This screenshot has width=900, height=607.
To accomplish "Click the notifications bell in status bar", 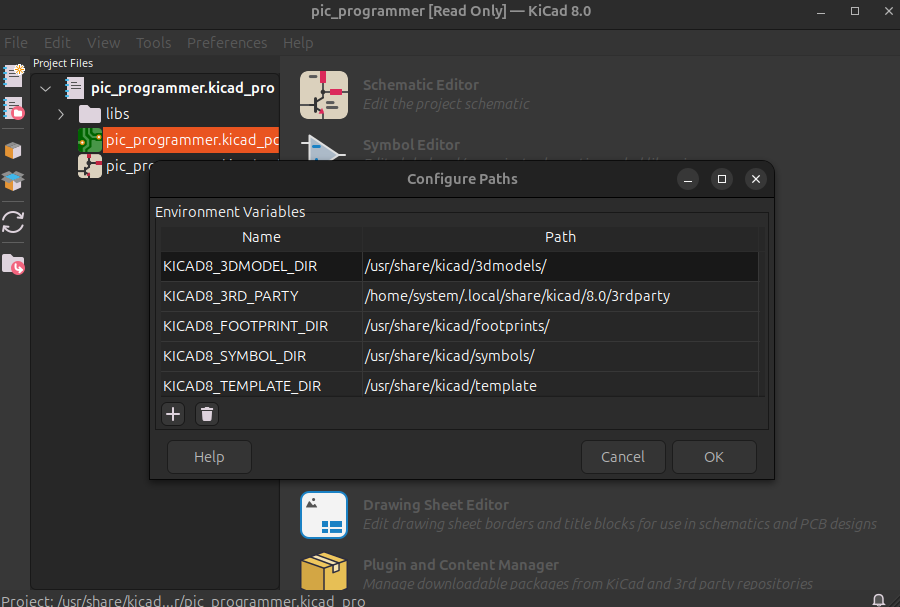I will click(878, 600).
